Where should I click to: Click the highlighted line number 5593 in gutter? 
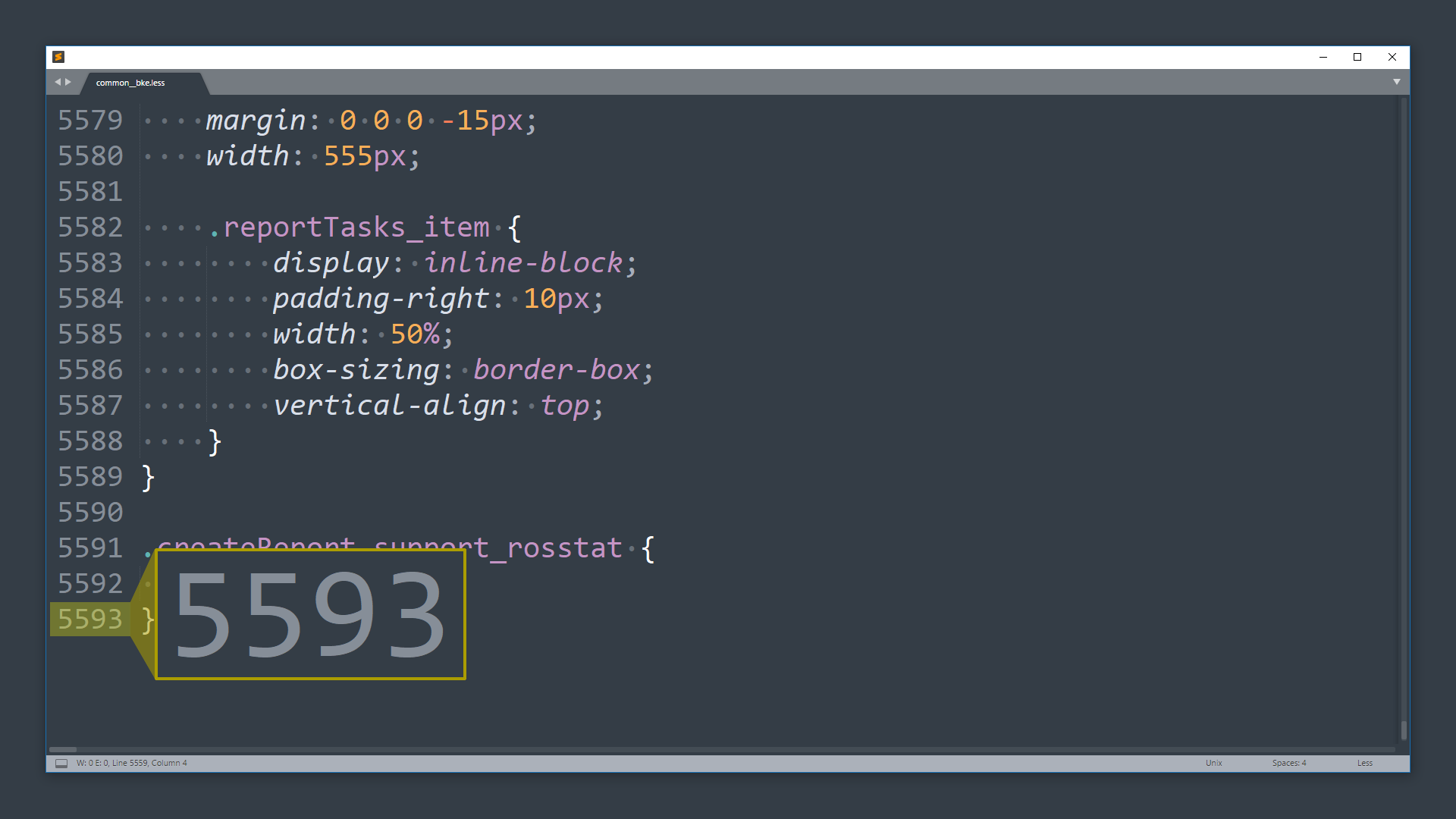click(90, 620)
